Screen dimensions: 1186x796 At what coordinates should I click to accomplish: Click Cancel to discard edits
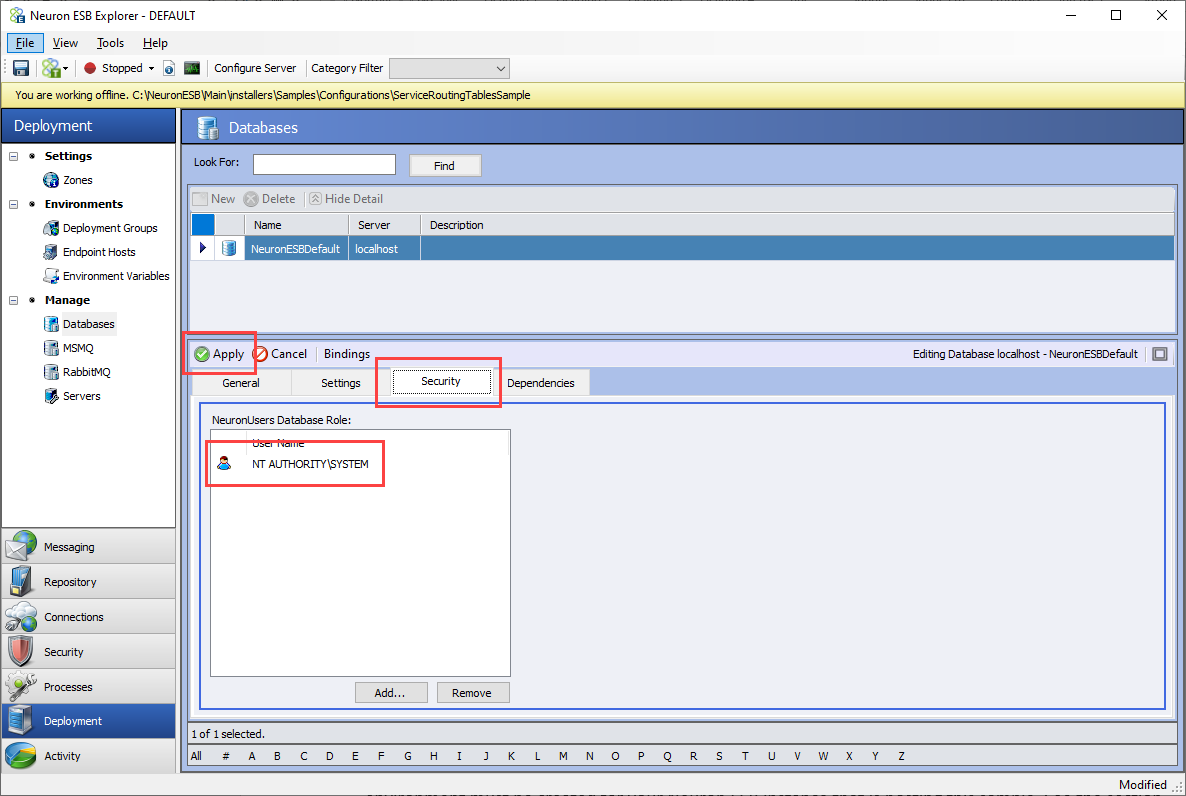[280, 354]
